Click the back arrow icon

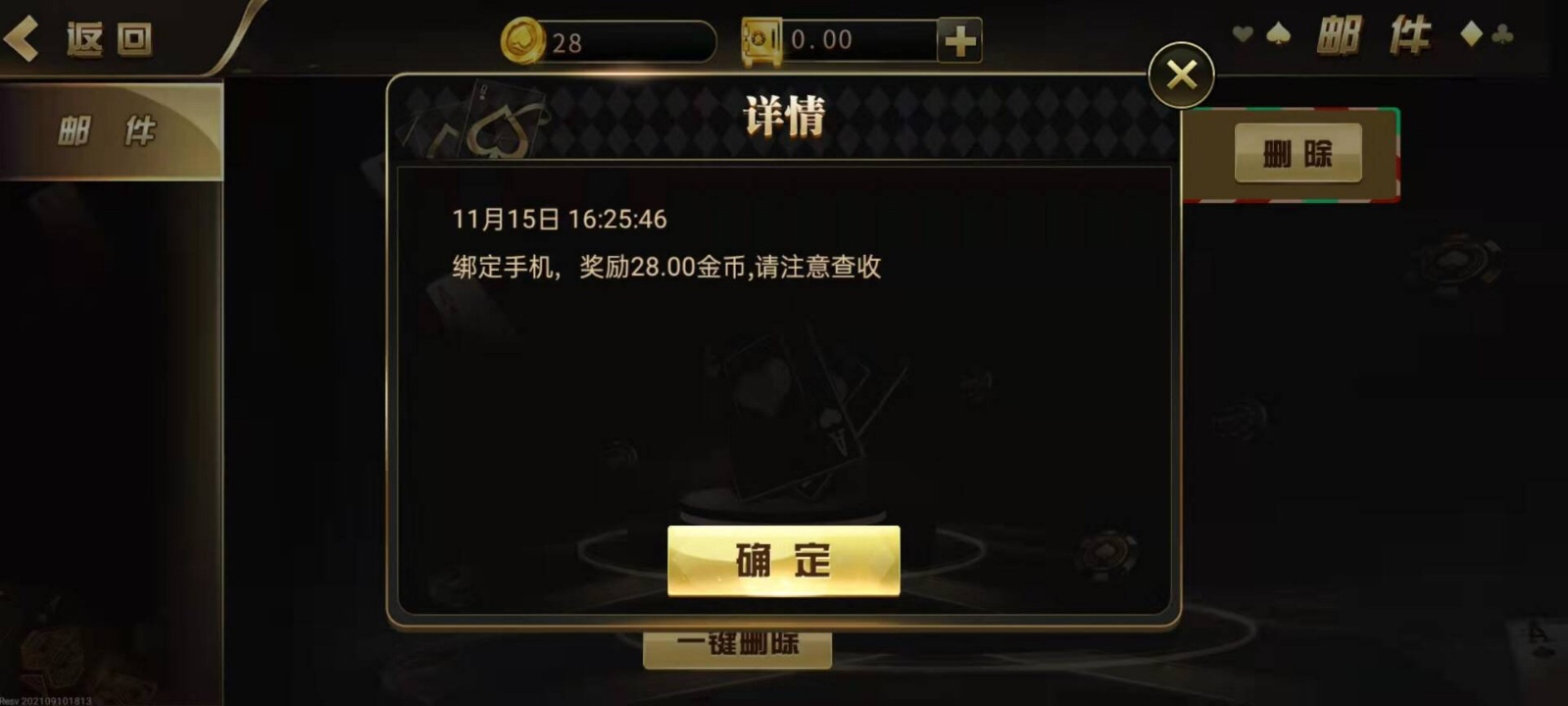[22, 38]
